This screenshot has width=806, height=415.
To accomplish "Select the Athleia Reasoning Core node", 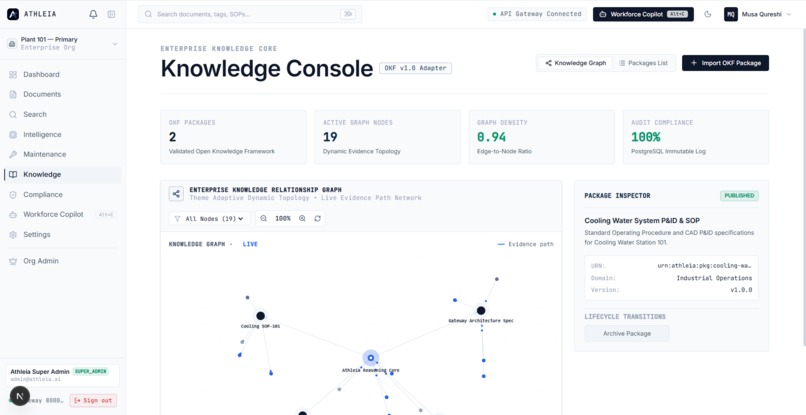I will pyautogui.click(x=371, y=358).
